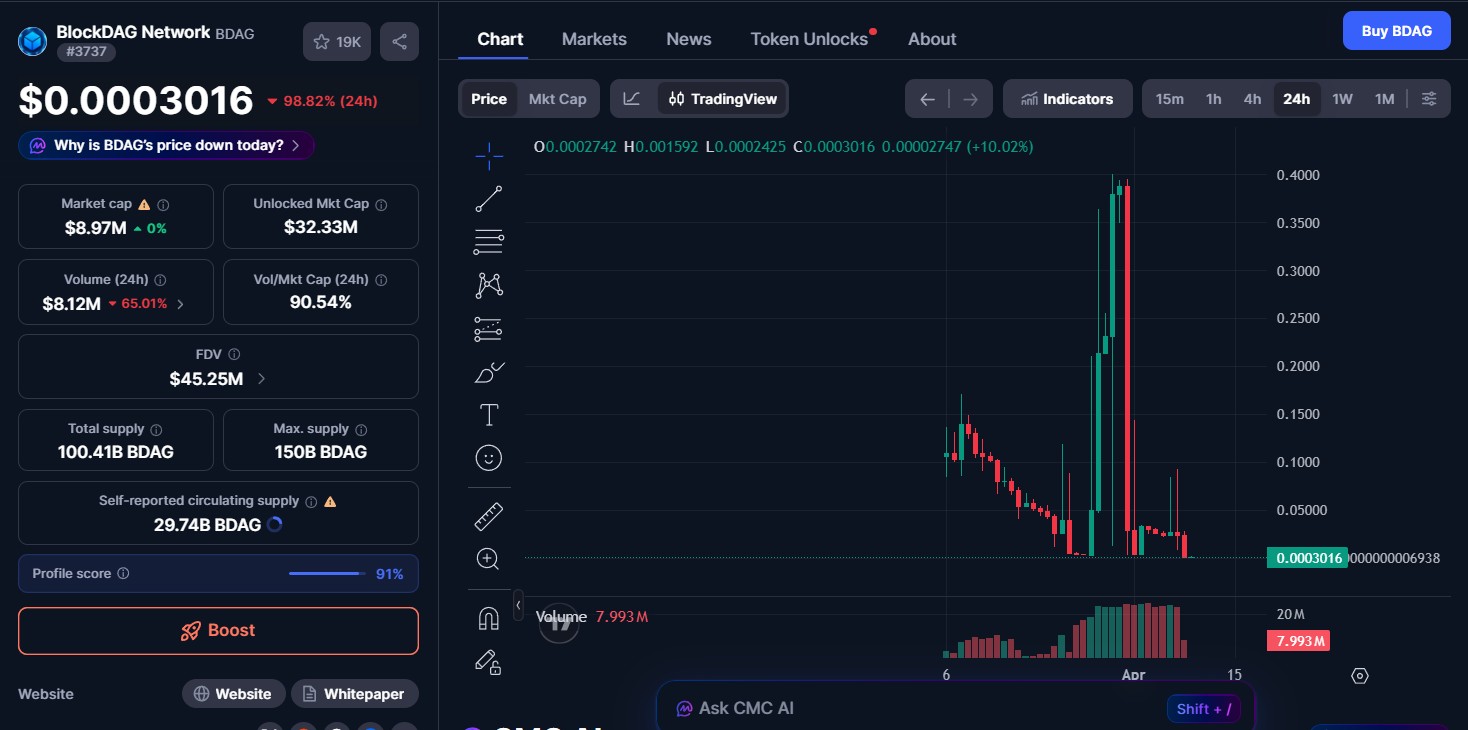Enable the magnet mode tool

pyautogui.click(x=488, y=619)
